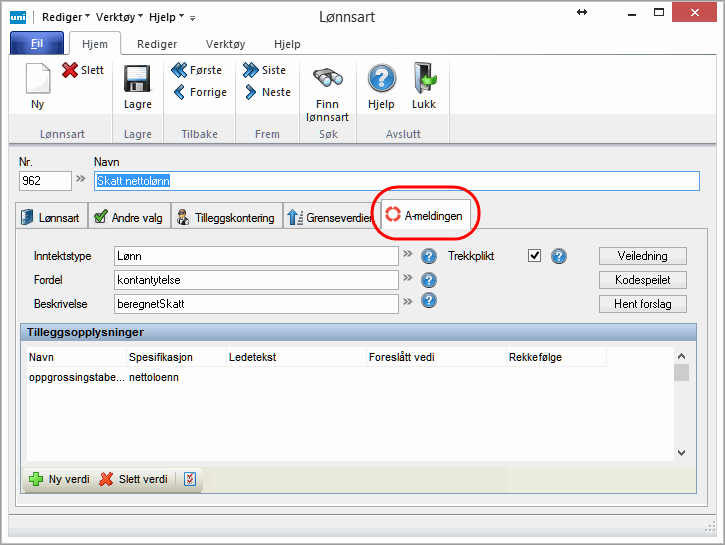Click the Hent forslag button
This screenshot has height=545, width=725.
point(642,304)
